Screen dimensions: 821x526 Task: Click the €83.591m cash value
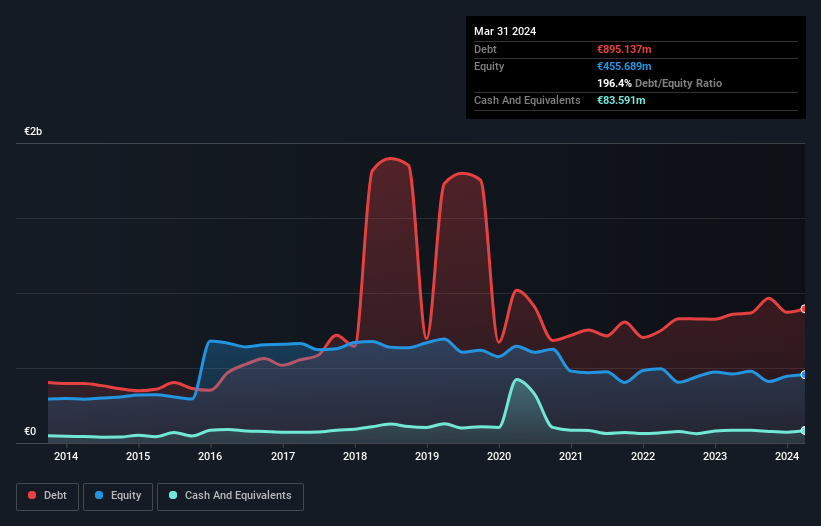(621, 100)
